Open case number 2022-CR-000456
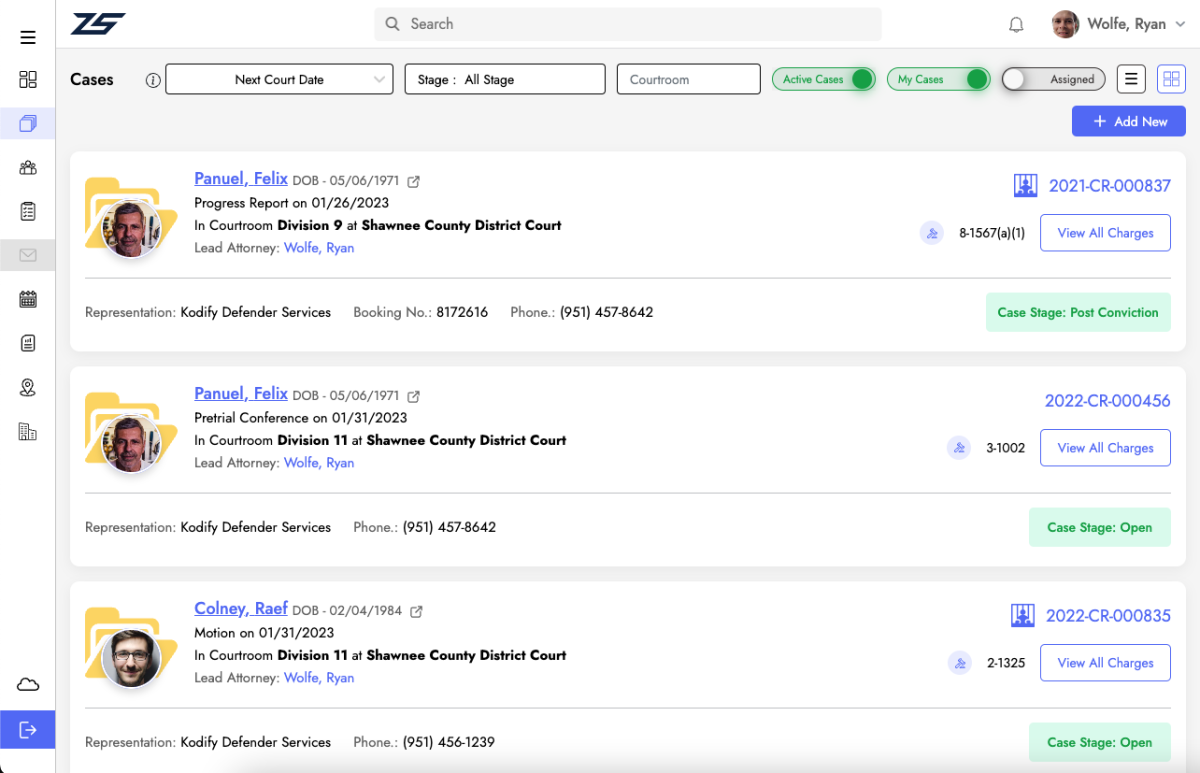The image size is (1200, 773). pyautogui.click(x=1107, y=401)
